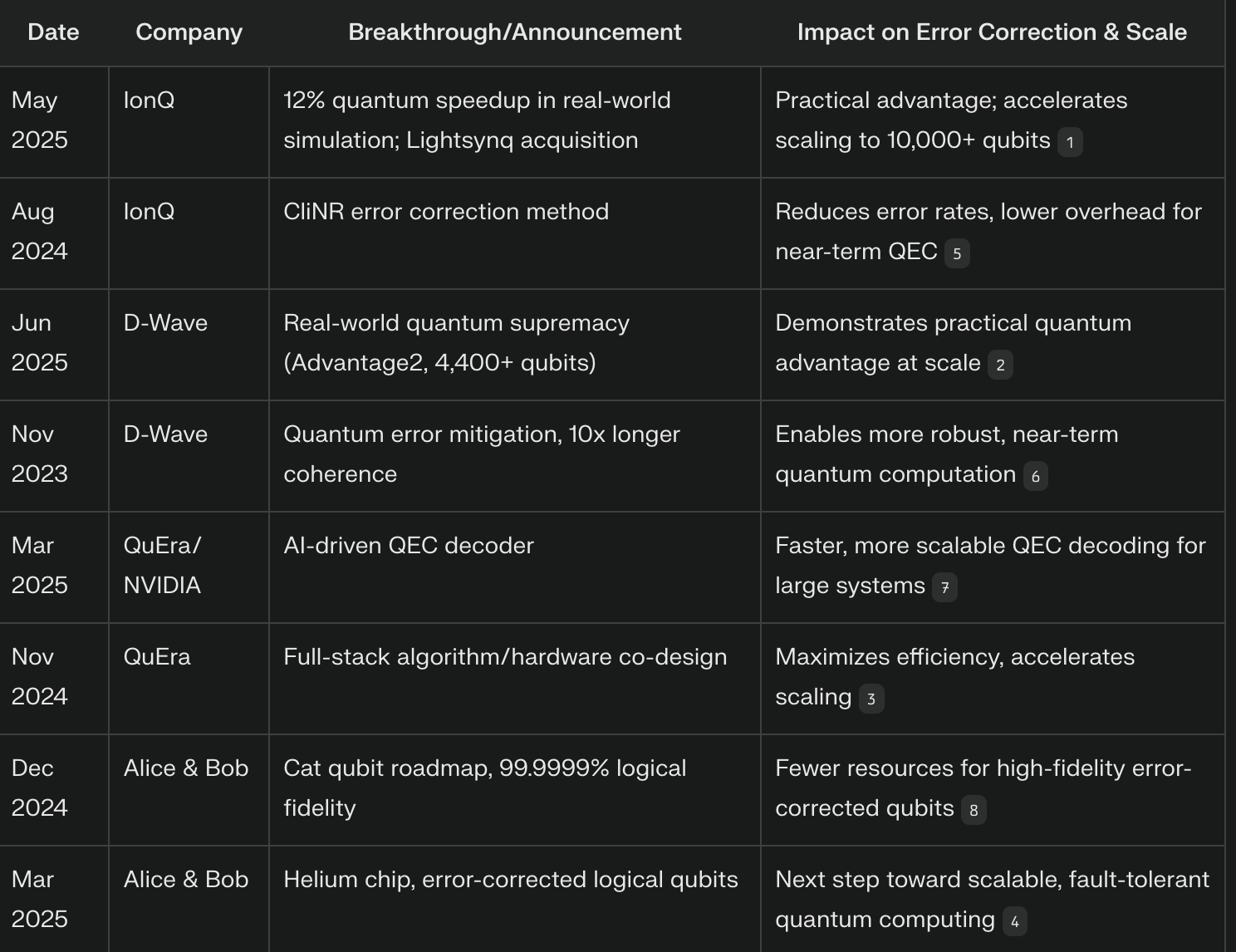The height and width of the screenshot is (952, 1236).
Task: Select the Cat qubit roadmap cell
Action: [x=485, y=788]
